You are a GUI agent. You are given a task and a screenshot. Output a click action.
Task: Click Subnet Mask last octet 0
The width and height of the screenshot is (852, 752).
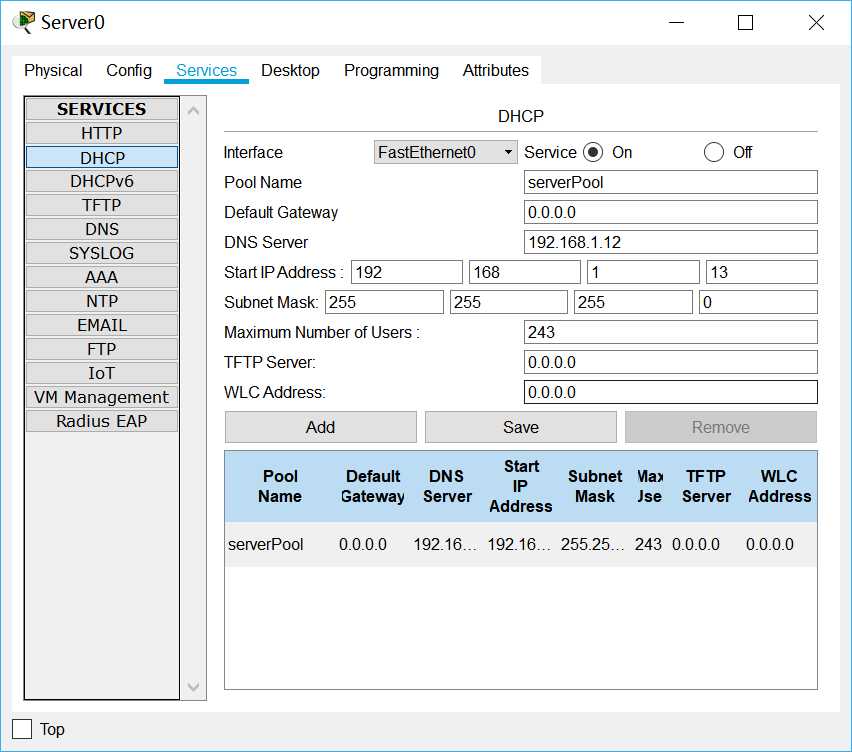click(x=758, y=302)
